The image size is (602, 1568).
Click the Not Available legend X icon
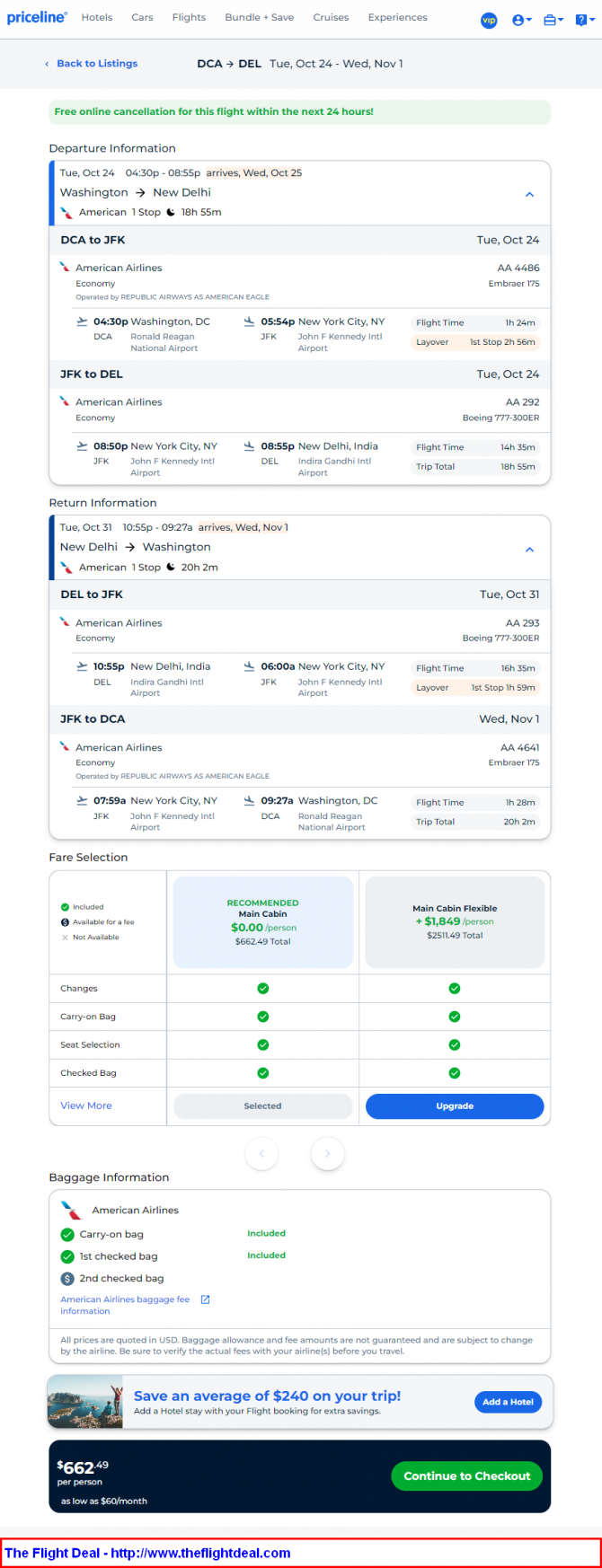[65, 938]
